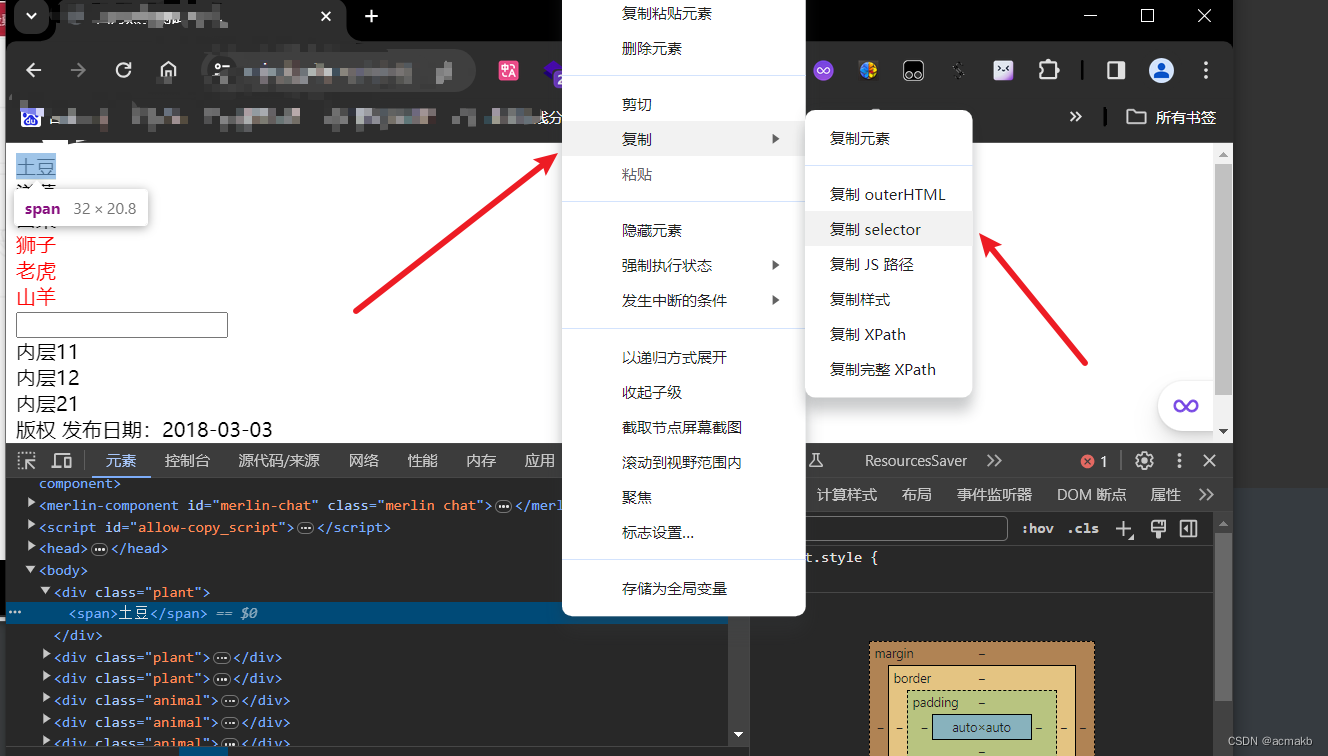Screen dimensions: 1328x756
Task: Click 删除元素 in context menu
Action: point(683,48)
